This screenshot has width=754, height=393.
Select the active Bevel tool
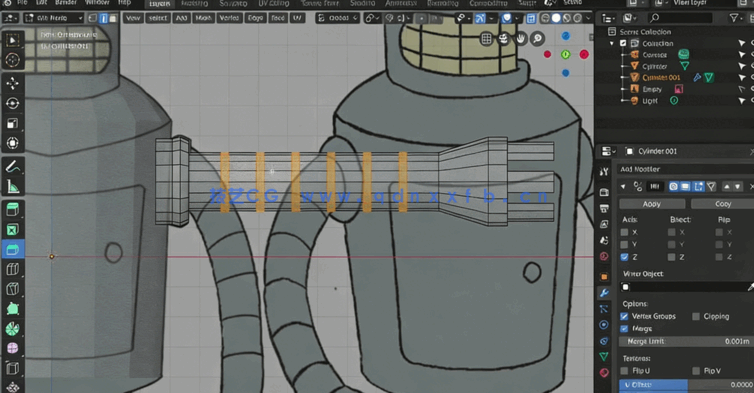click(13, 250)
